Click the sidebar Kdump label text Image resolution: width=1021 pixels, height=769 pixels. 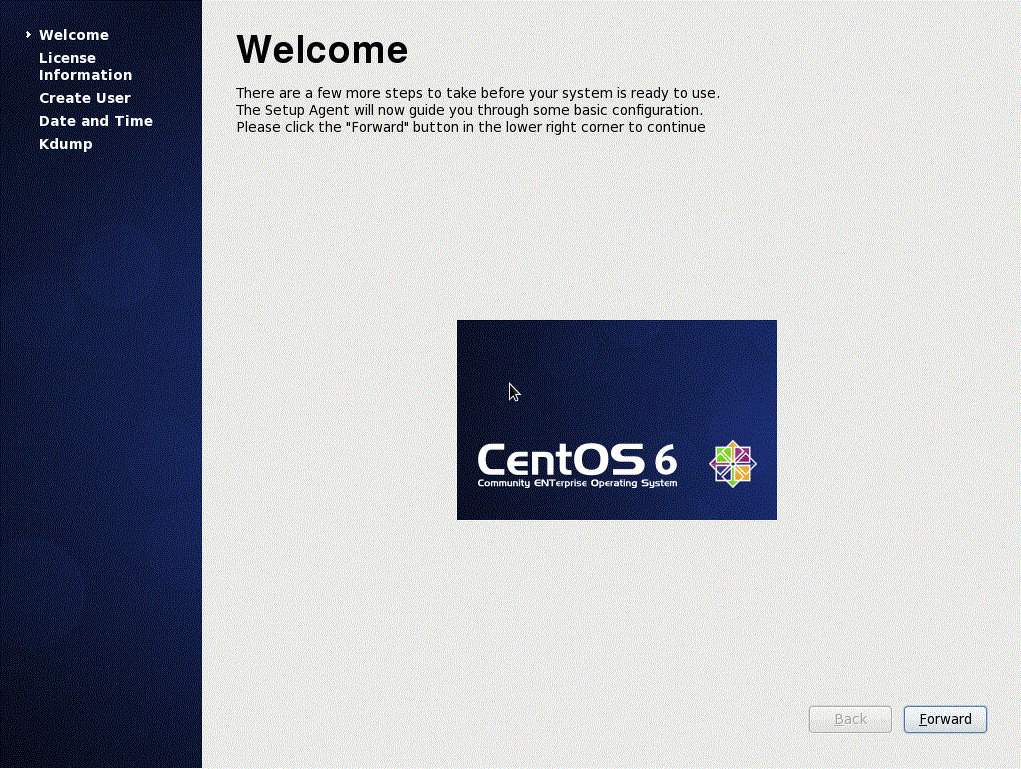point(65,143)
